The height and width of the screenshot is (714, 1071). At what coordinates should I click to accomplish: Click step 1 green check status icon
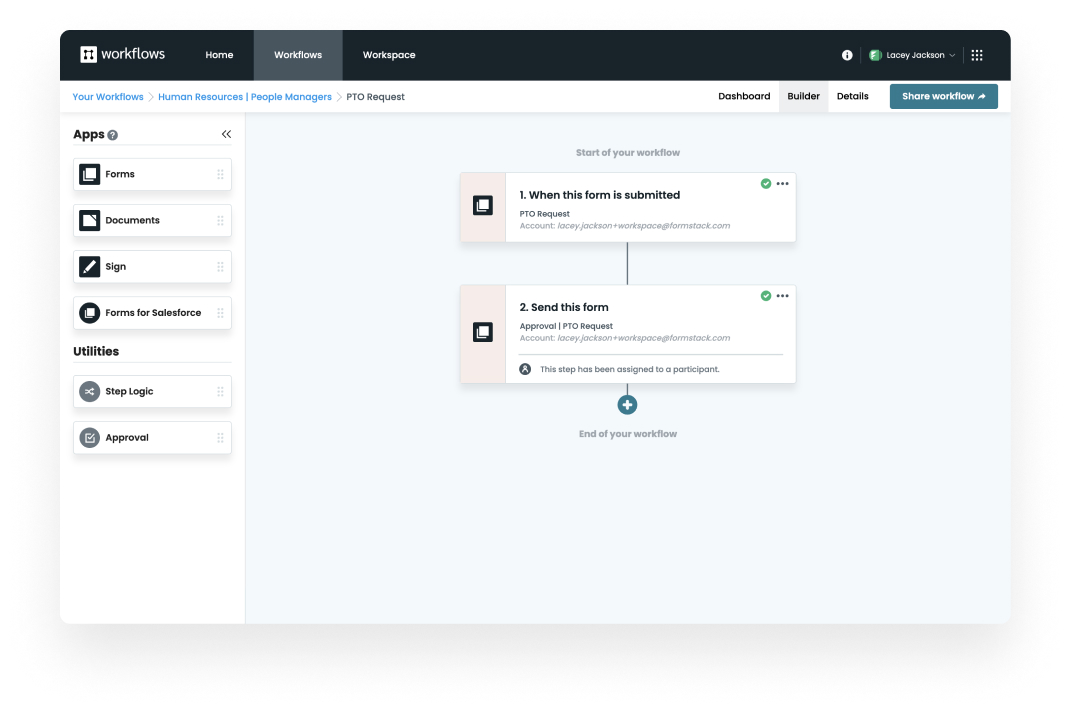click(x=766, y=183)
